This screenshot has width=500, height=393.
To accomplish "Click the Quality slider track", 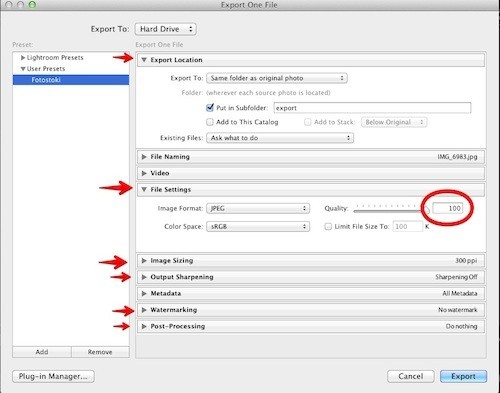I will coord(388,211).
